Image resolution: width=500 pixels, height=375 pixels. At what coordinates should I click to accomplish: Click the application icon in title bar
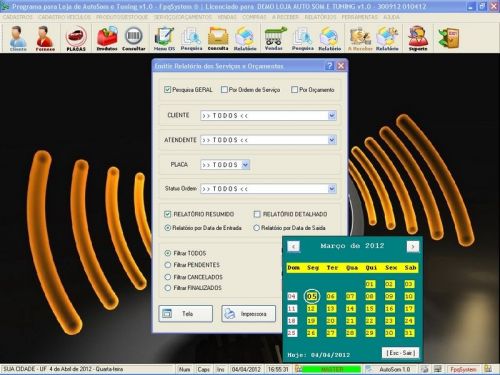coord(5,6)
